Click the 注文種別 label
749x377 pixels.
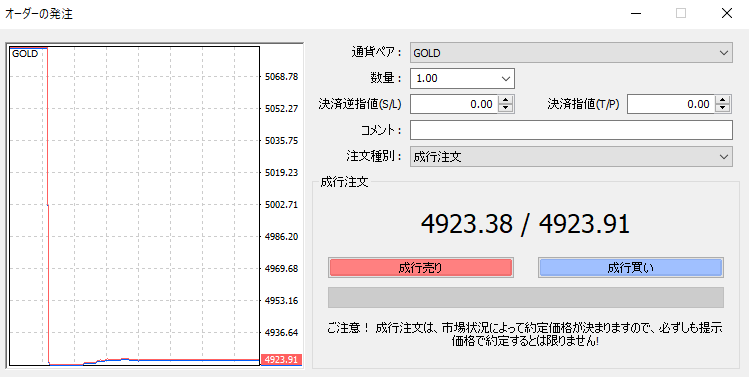tap(374, 156)
